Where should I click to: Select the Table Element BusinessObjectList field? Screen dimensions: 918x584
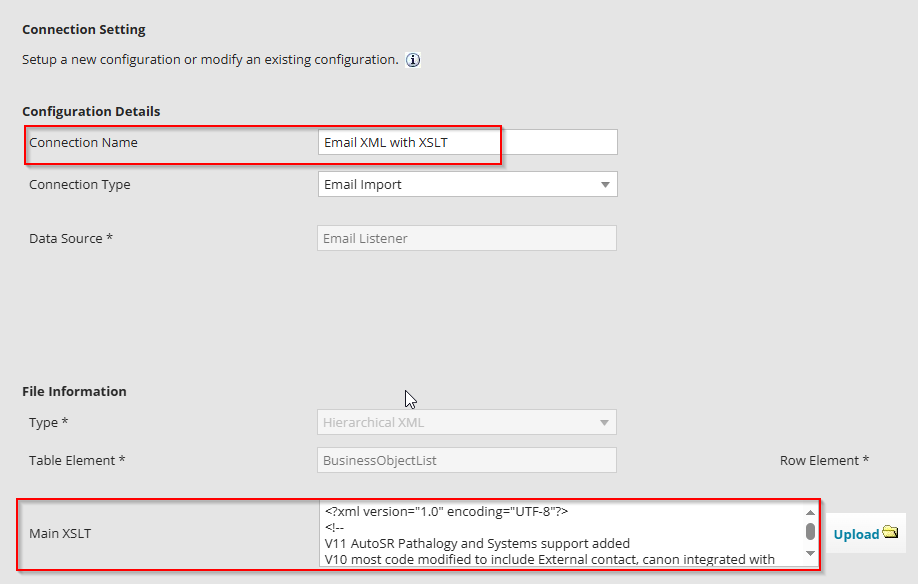467,460
